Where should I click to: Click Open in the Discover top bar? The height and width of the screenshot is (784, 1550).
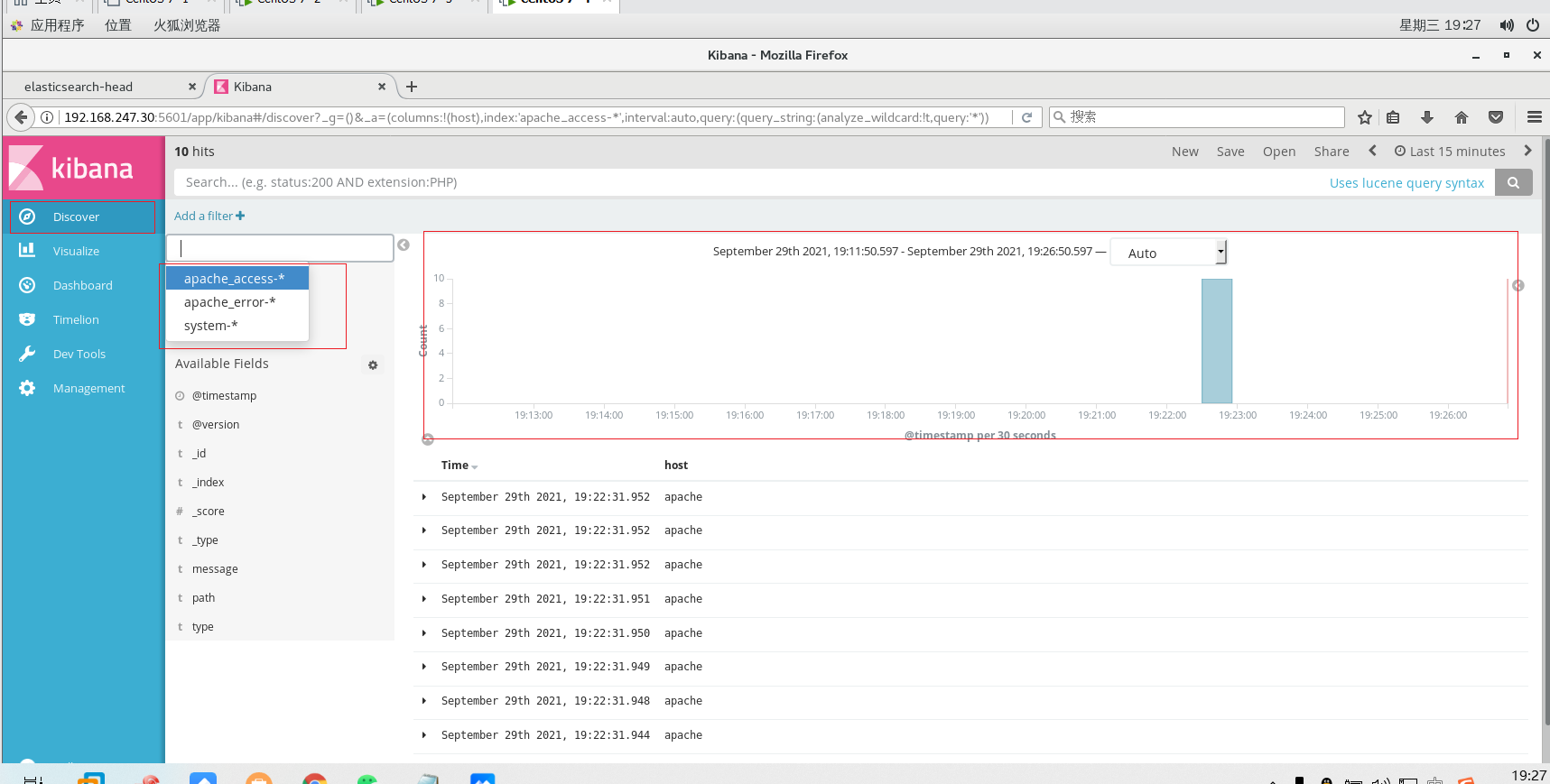click(x=1279, y=152)
